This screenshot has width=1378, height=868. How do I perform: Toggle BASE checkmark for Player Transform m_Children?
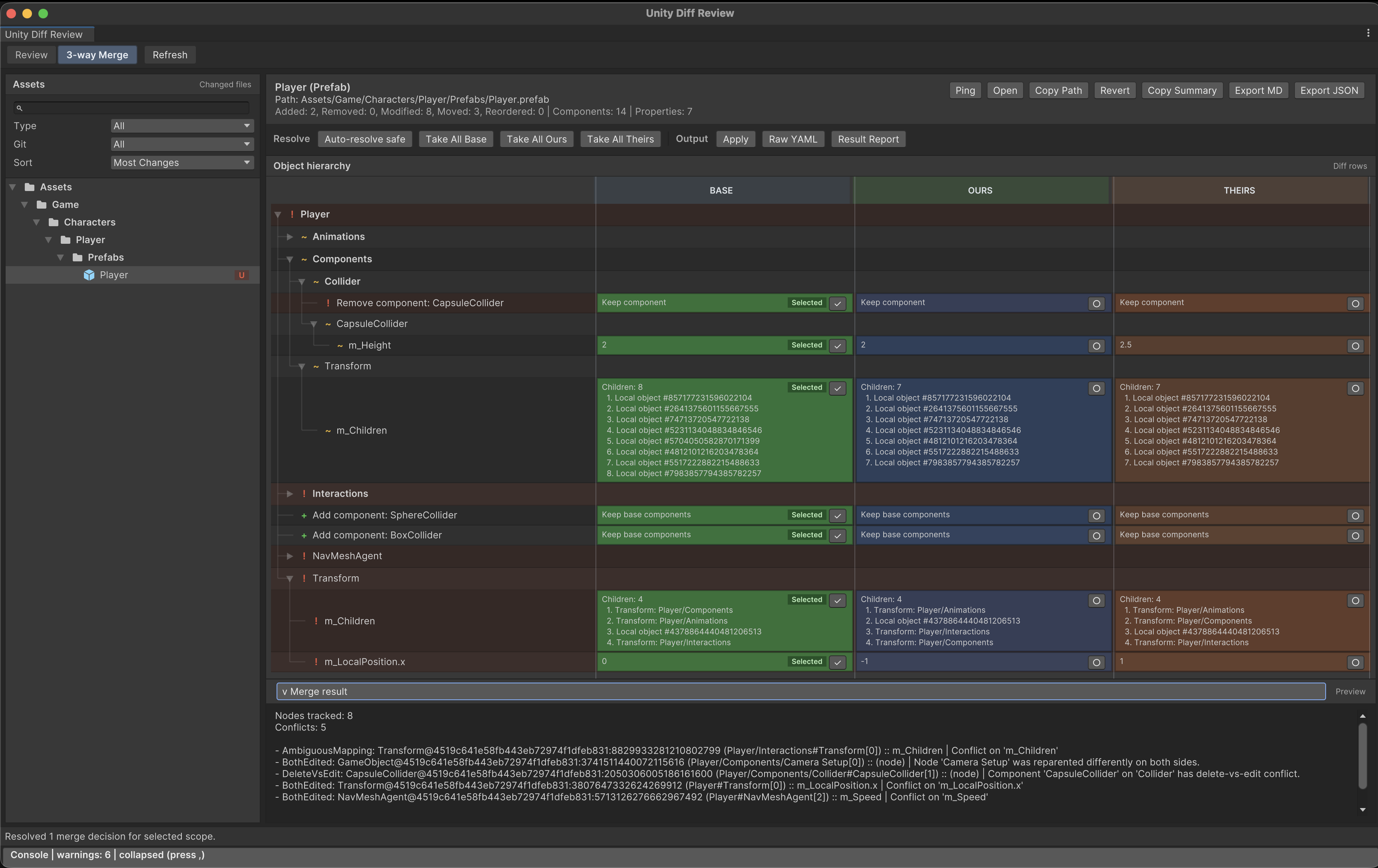(x=837, y=601)
